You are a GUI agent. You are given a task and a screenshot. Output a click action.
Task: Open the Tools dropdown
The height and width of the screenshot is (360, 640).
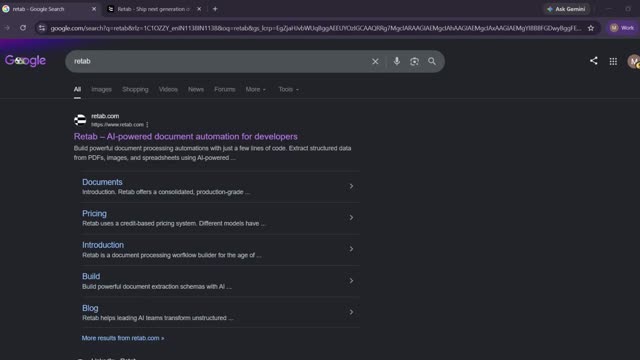coord(288,89)
